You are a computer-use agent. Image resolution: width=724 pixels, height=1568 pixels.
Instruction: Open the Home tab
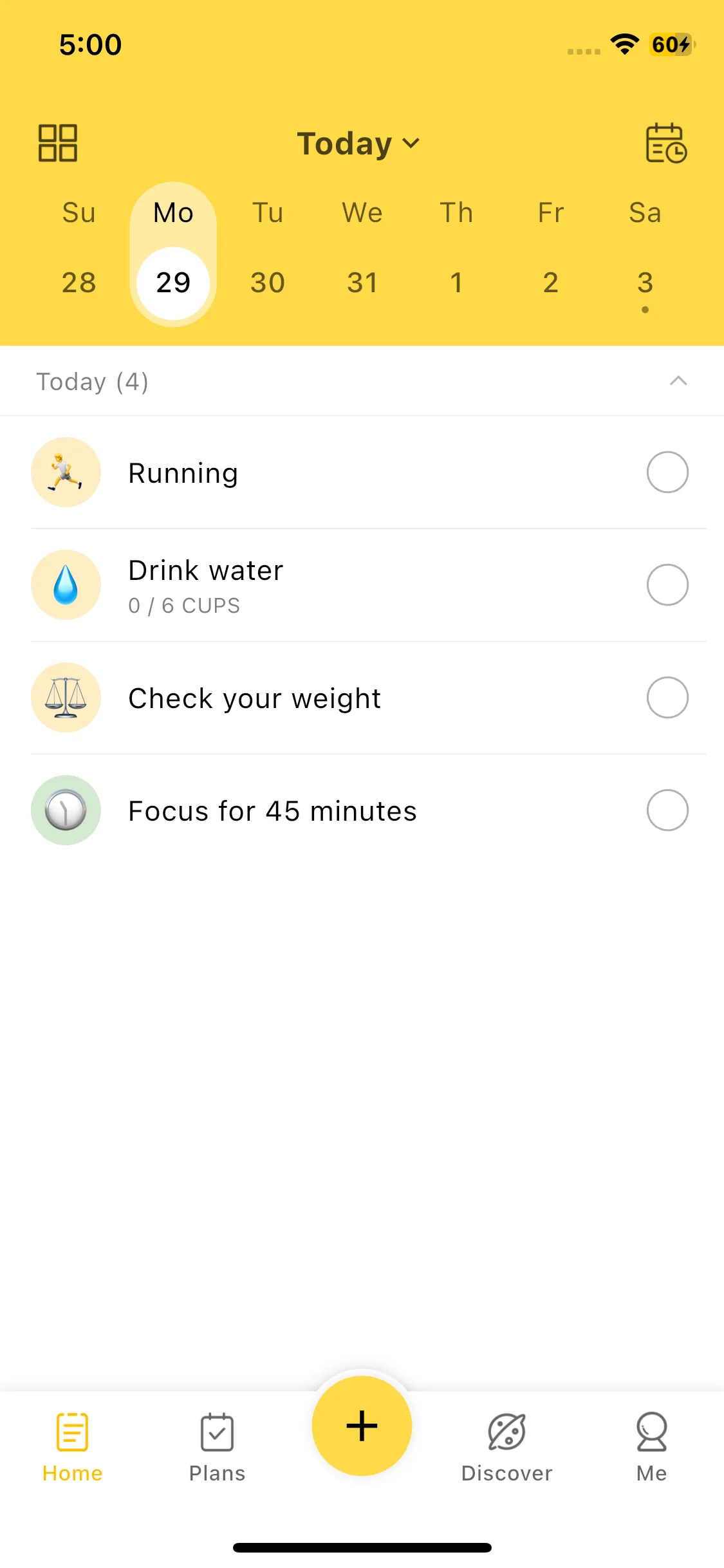[72, 1445]
